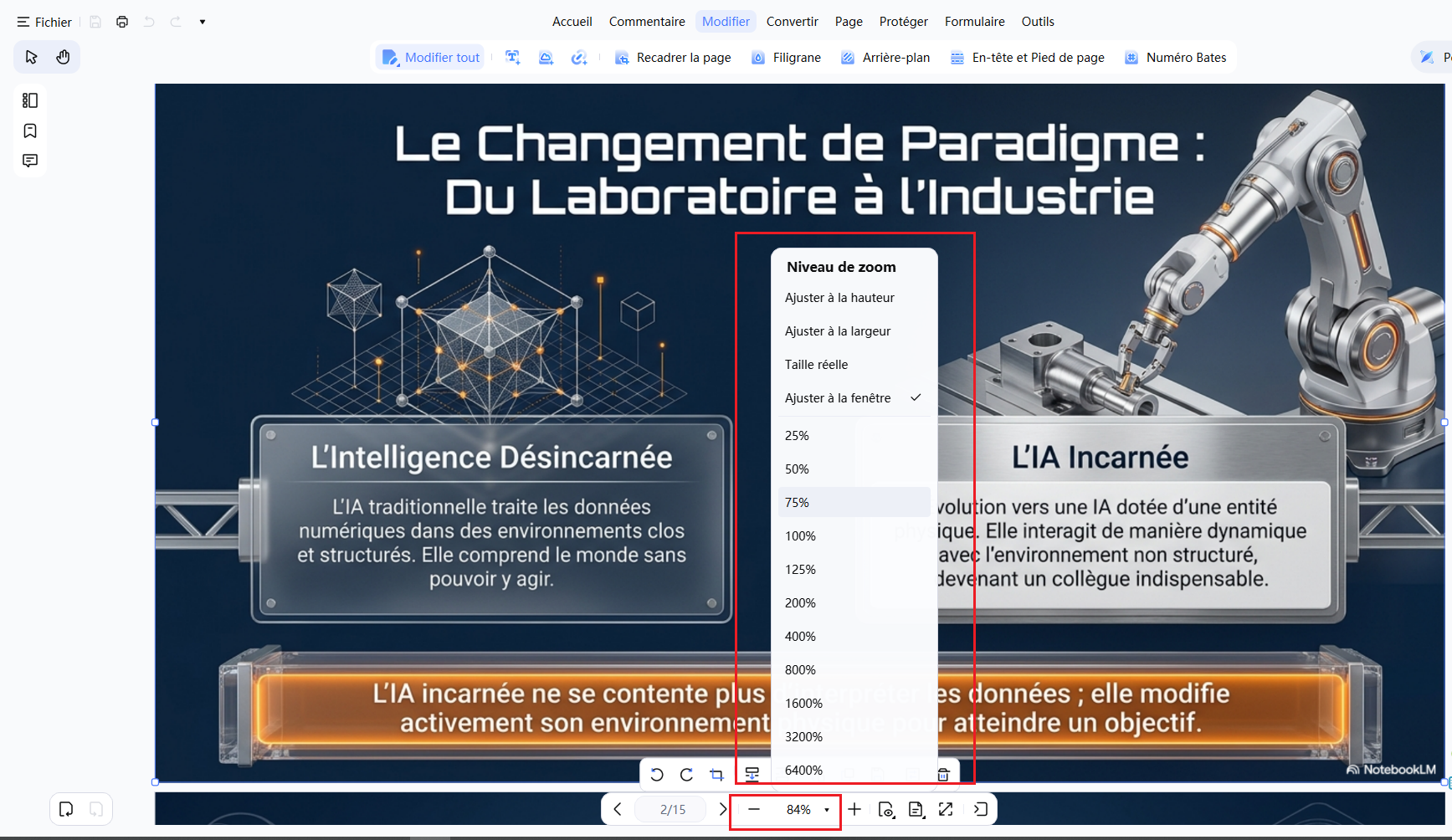The height and width of the screenshot is (840, 1452).
Task: Click the Filigrane button
Action: pyautogui.click(x=786, y=58)
